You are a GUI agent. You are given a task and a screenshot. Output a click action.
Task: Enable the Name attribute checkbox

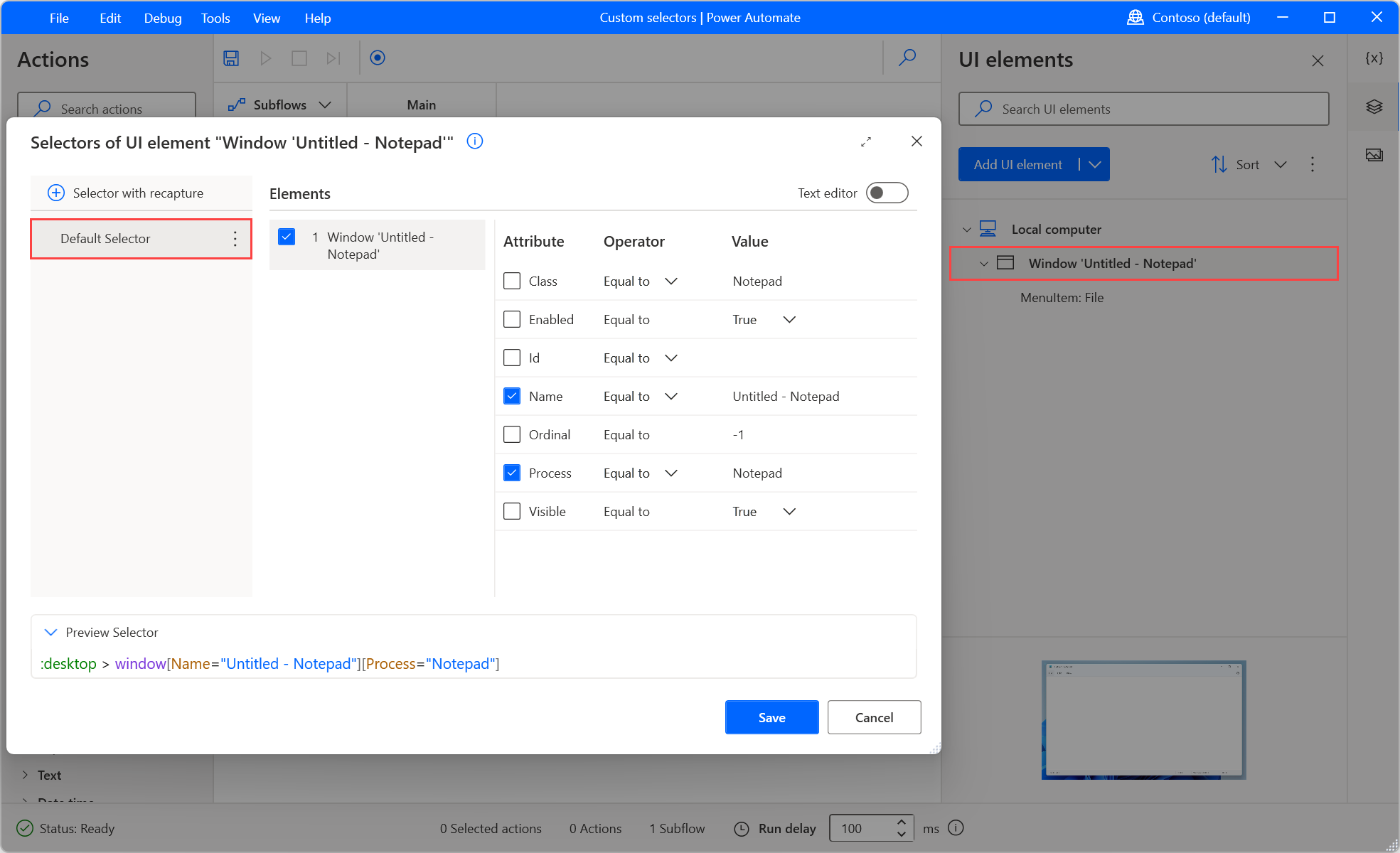pos(512,396)
